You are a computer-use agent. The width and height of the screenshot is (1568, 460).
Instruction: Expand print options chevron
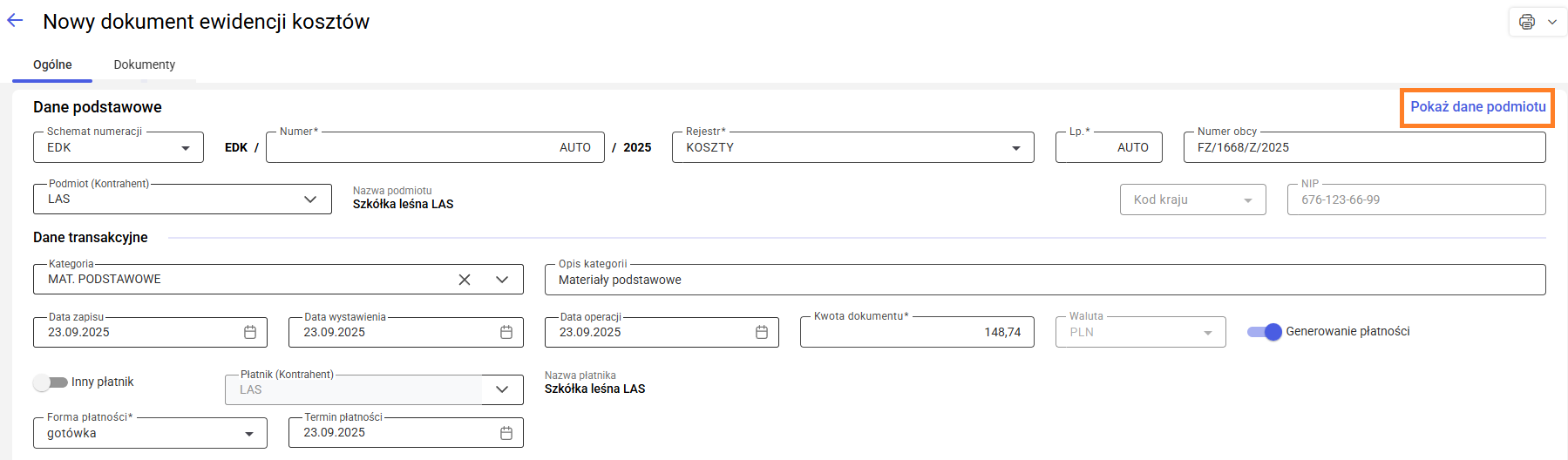(x=1552, y=22)
